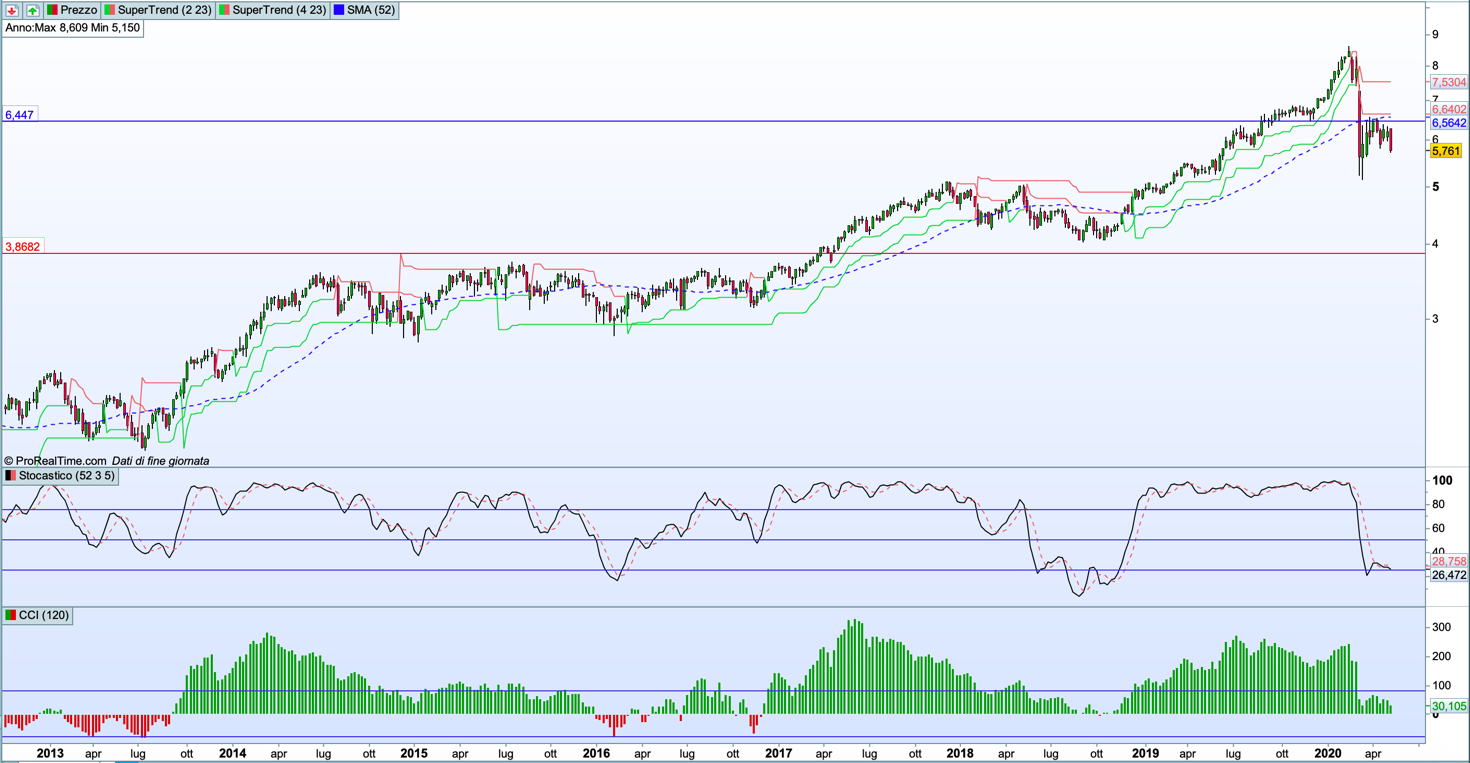The width and height of the screenshot is (1470, 763).
Task: Select the 7,5304 SuperTrend price tag
Action: (1448, 82)
